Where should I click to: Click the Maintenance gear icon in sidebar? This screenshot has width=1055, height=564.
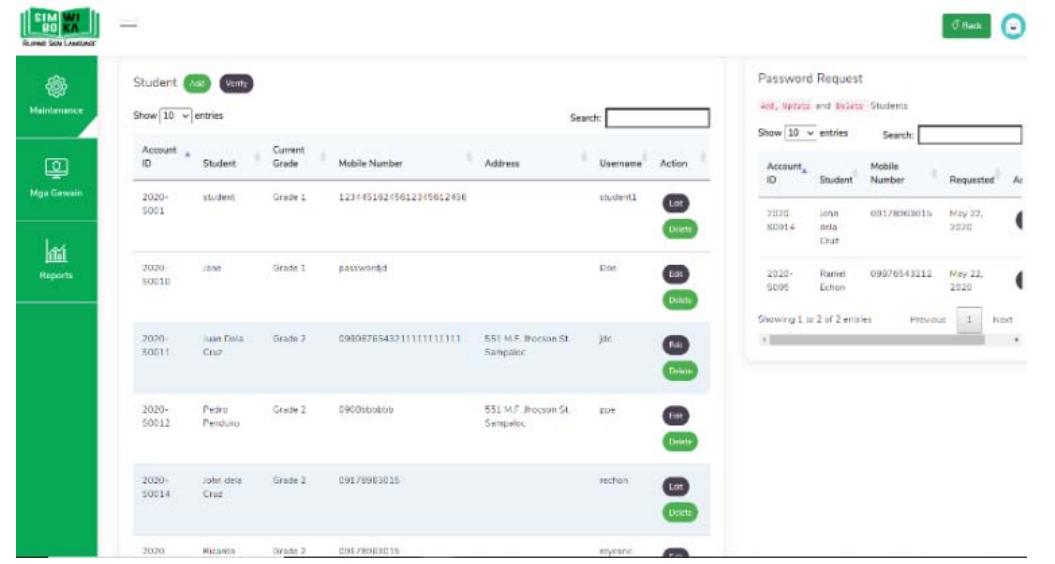pyautogui.click(x=56, y=87)
